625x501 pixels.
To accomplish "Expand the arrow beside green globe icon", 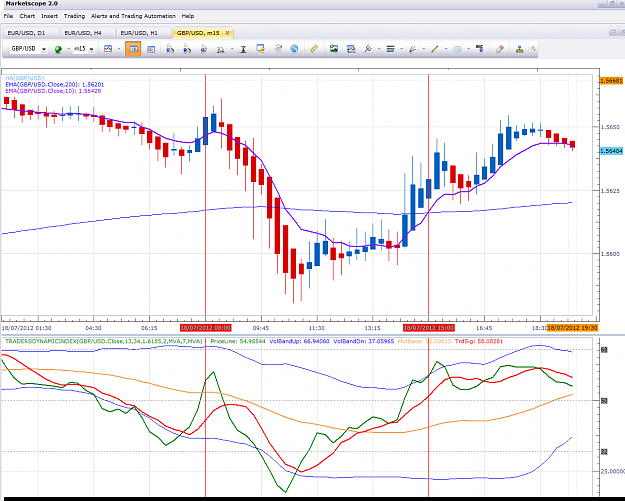I will (68, 49).
